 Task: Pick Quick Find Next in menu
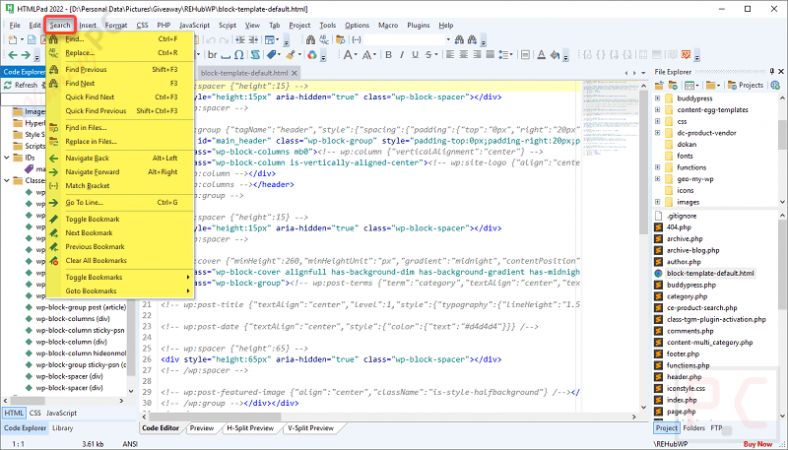click(x=120, y=97)
